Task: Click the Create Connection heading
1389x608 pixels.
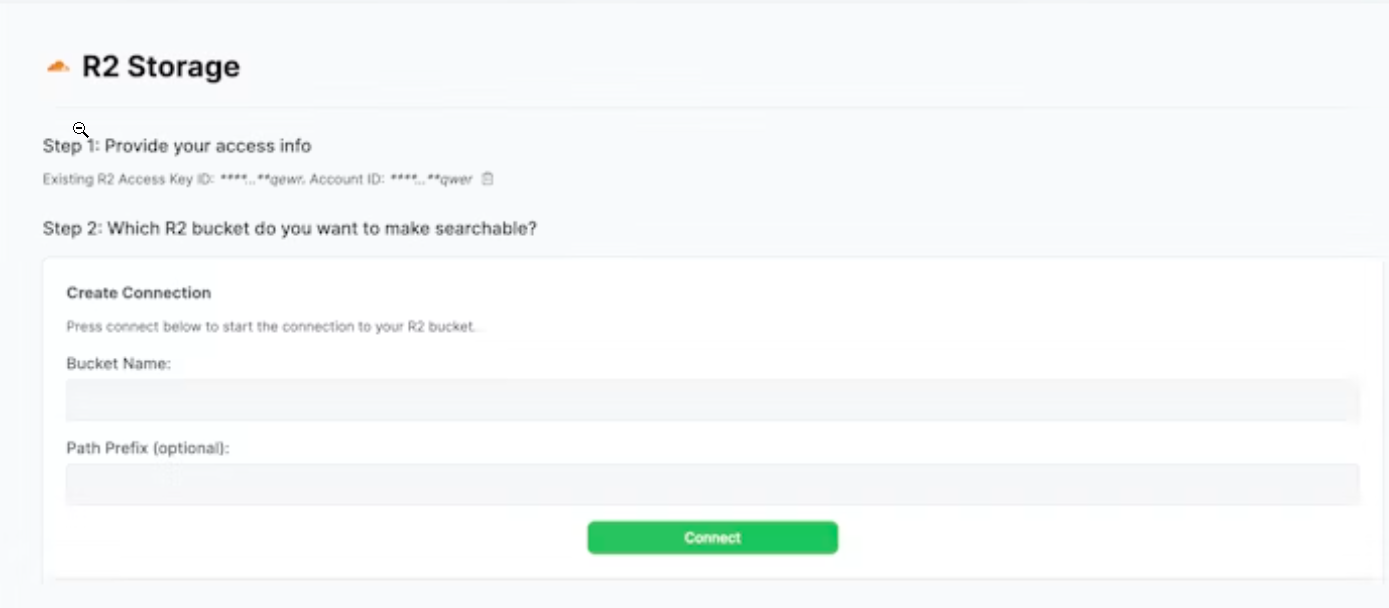Action: point(139,293)
